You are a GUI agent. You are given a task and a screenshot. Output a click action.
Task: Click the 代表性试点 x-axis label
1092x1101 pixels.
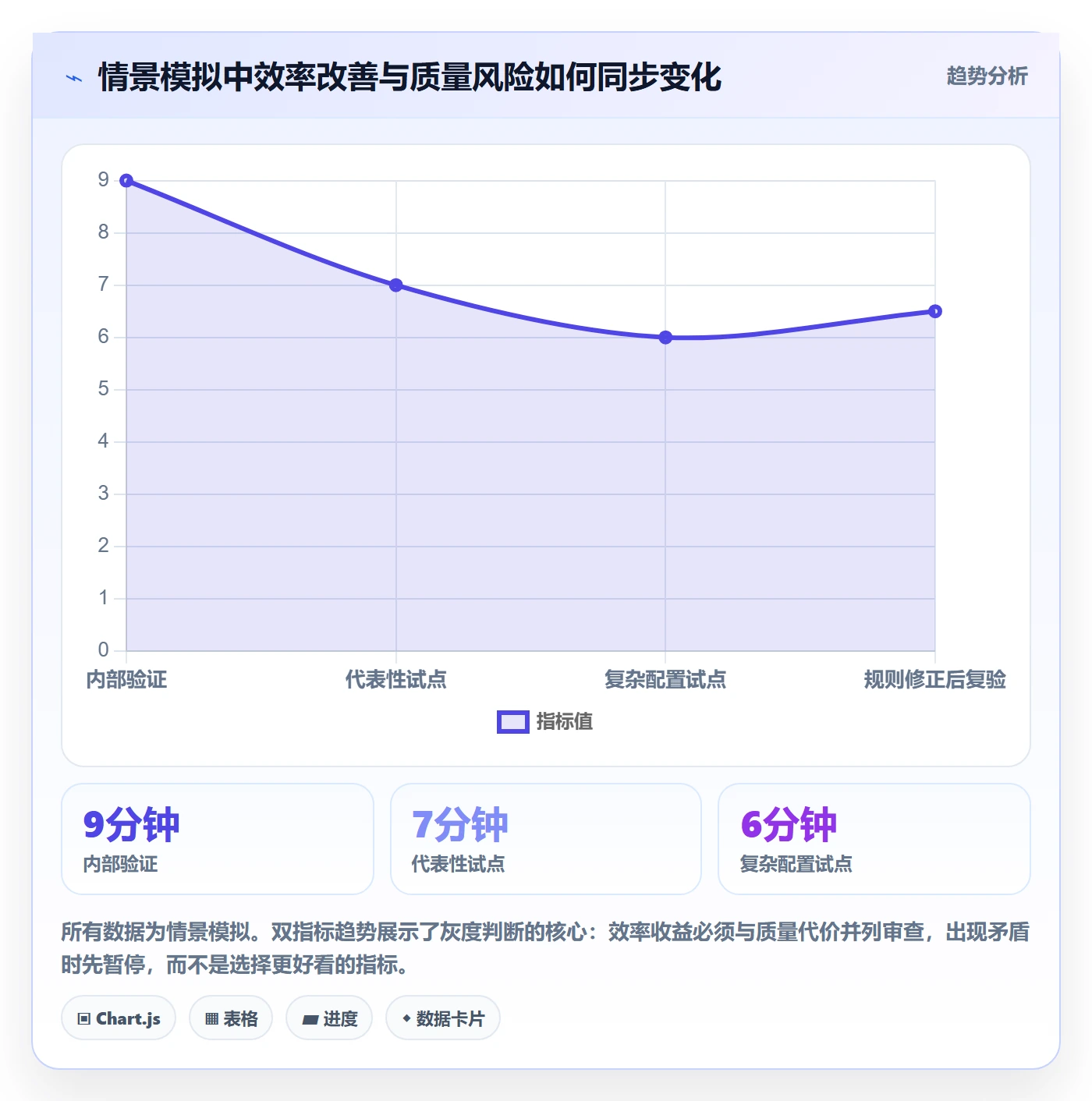click(x=396, y=680)
